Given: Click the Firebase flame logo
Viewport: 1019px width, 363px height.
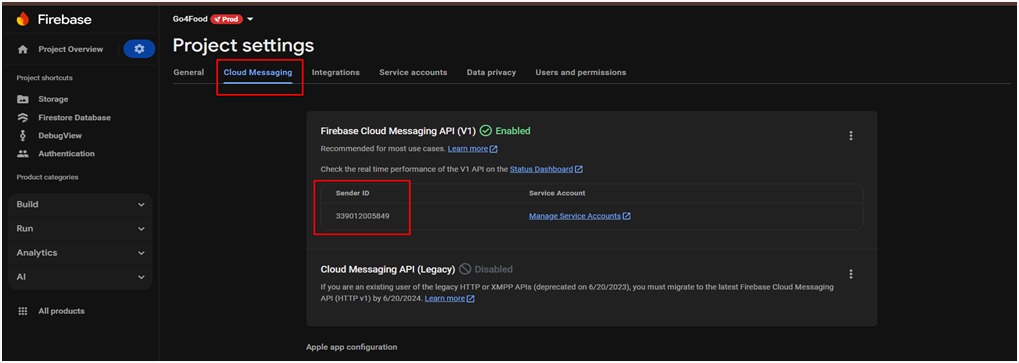Looking at the screenshot, I should click(23, 19).
